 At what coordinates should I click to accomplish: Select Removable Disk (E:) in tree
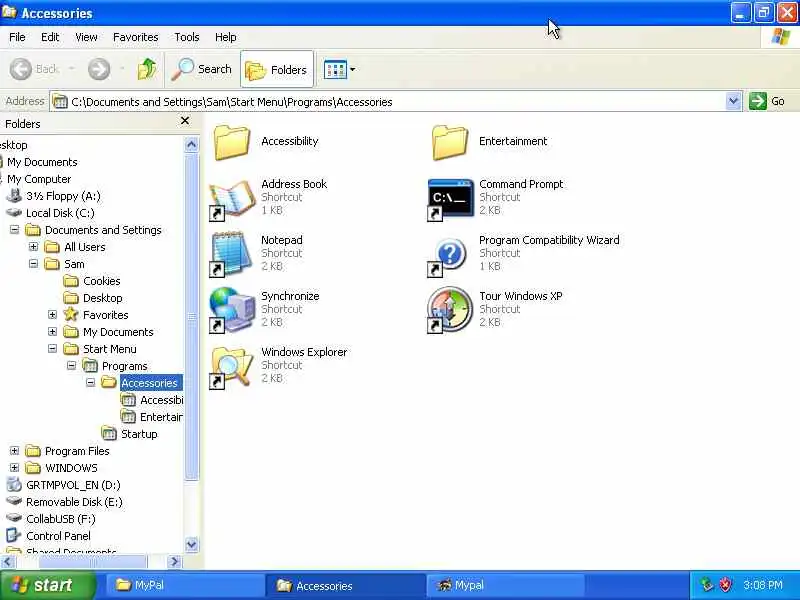coord(74,502)
